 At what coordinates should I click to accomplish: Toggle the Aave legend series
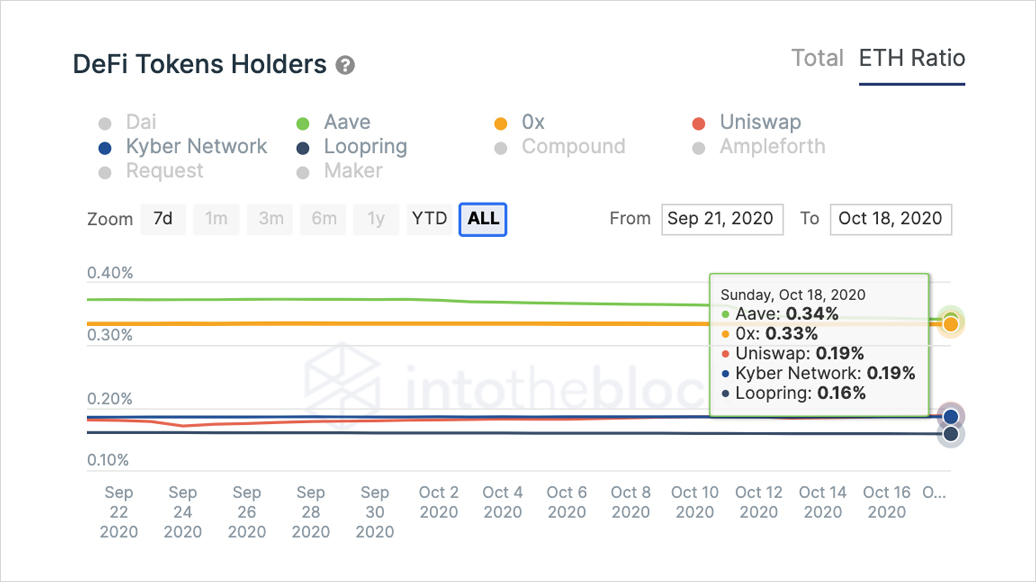click(346, 123)
